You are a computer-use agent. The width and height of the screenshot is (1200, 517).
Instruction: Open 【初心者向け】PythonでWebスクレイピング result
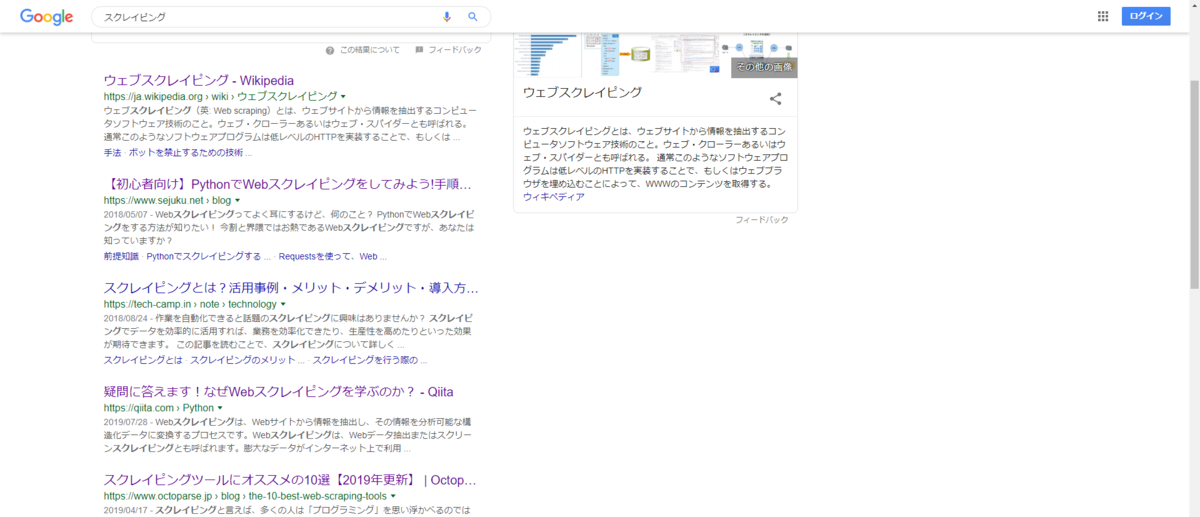(287, 185)
